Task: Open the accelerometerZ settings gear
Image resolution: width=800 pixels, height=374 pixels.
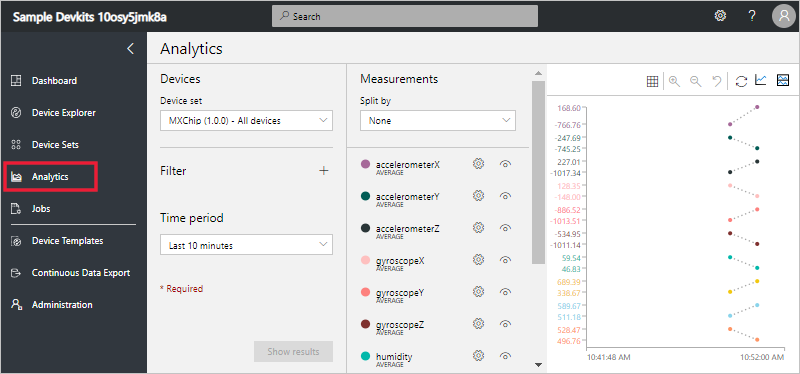Action: (x=478, y=228)
